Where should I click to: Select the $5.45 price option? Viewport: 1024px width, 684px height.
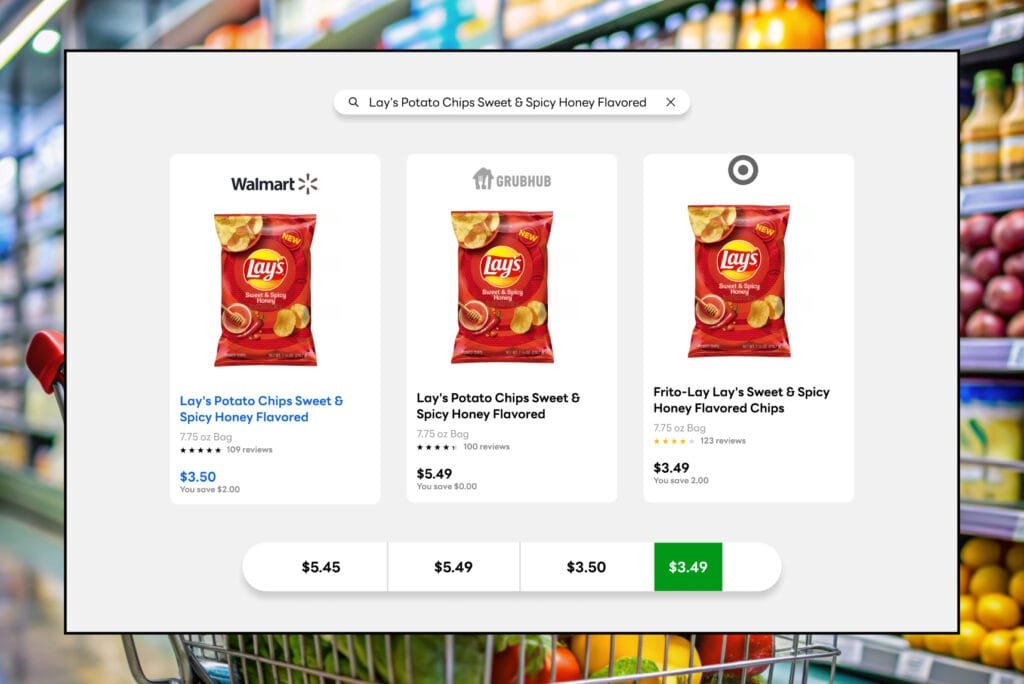(x=321, y=567)
